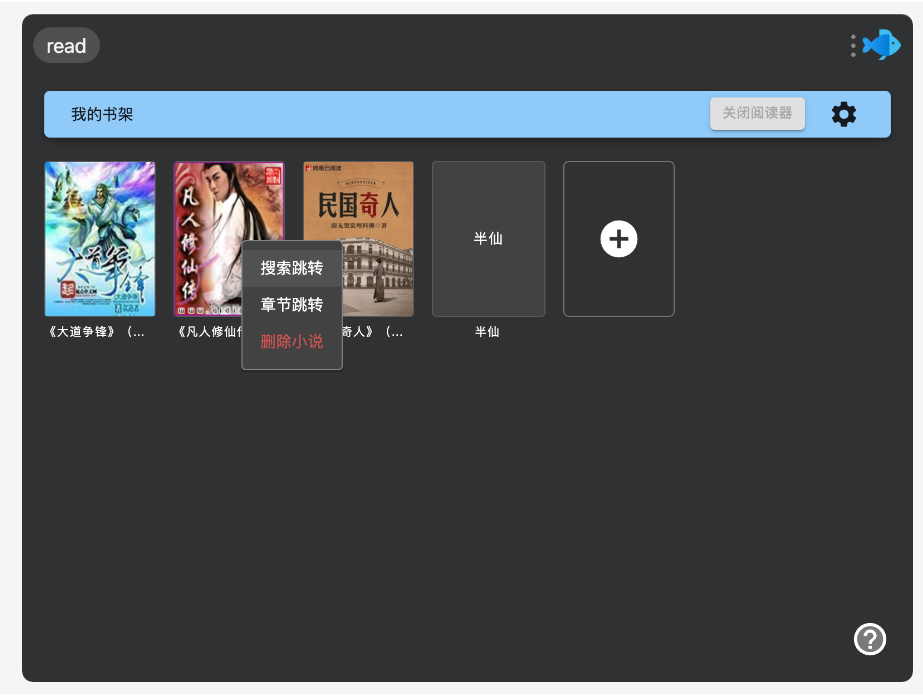Click the "read" pill label
Screen dimensions: 923x698
pyautogui.click(x=66, y=46)
